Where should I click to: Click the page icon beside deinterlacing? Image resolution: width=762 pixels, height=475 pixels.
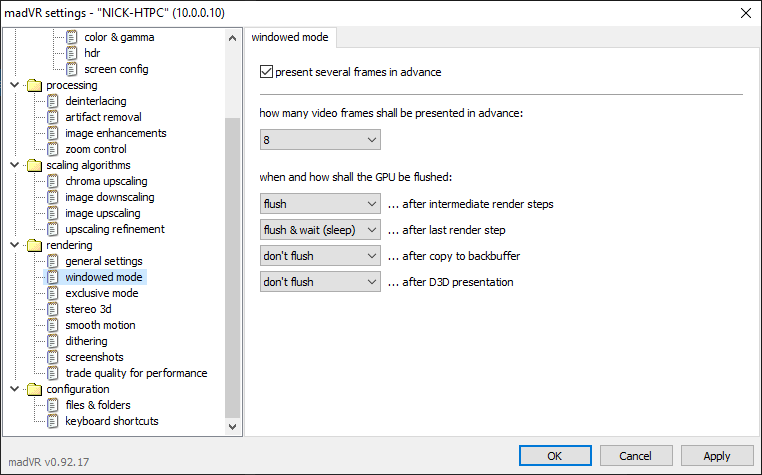(53, 101)
